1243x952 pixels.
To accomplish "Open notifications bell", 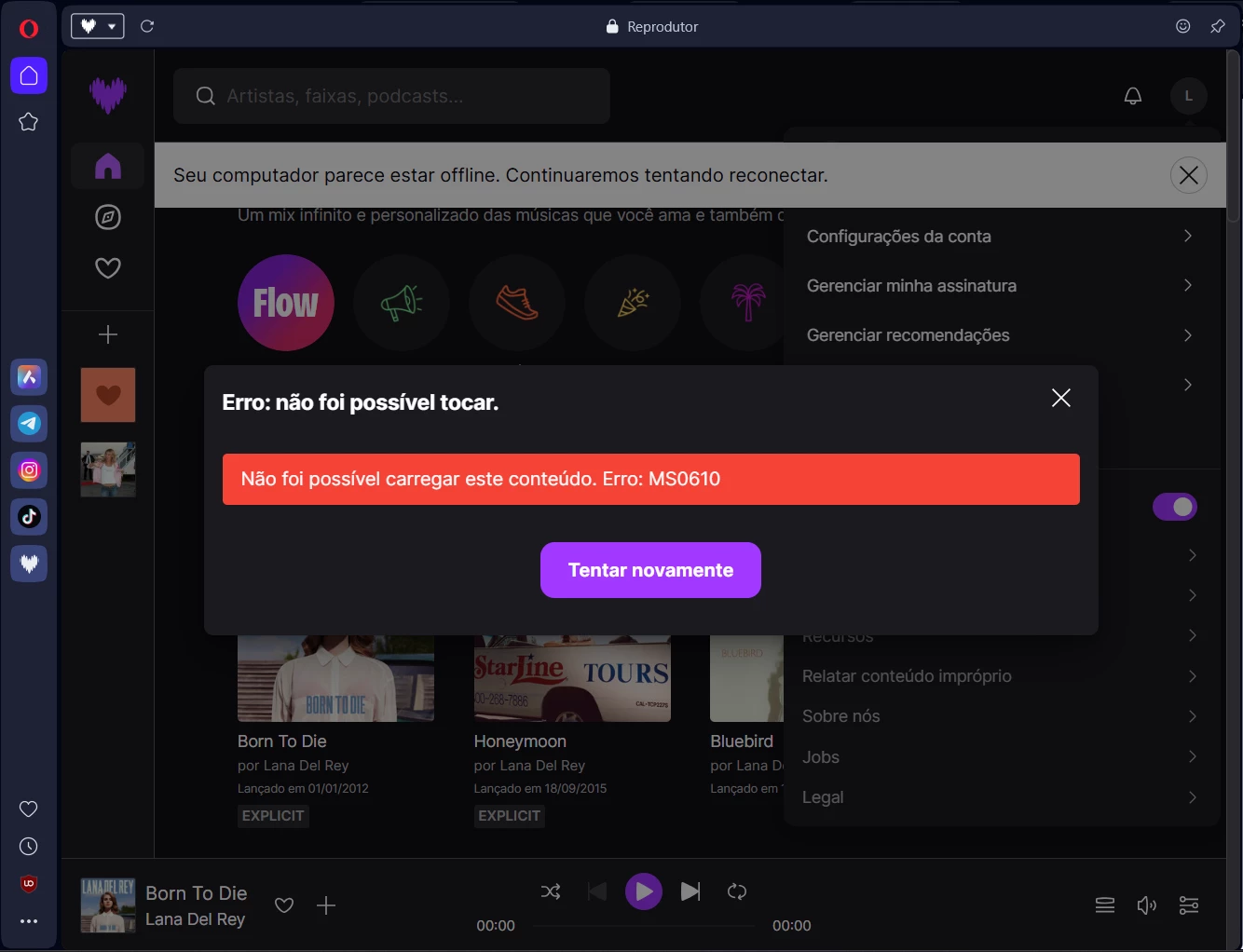I will [x=1133, y=96].
